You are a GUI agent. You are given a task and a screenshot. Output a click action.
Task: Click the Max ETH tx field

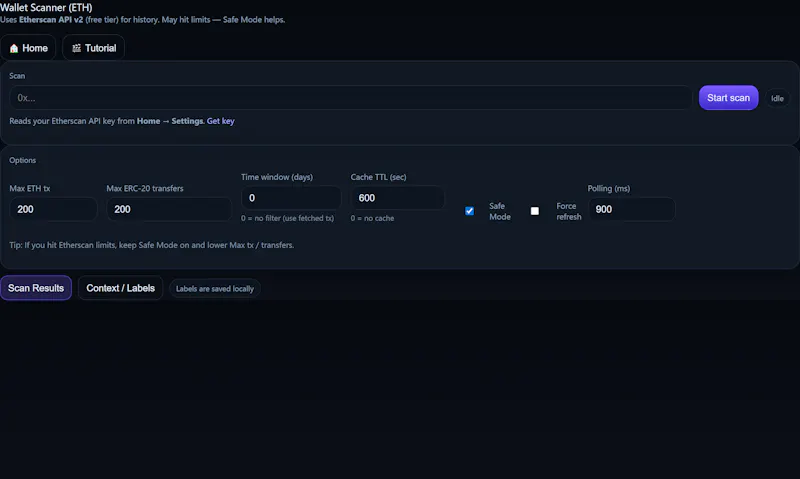tap(53, 209)
